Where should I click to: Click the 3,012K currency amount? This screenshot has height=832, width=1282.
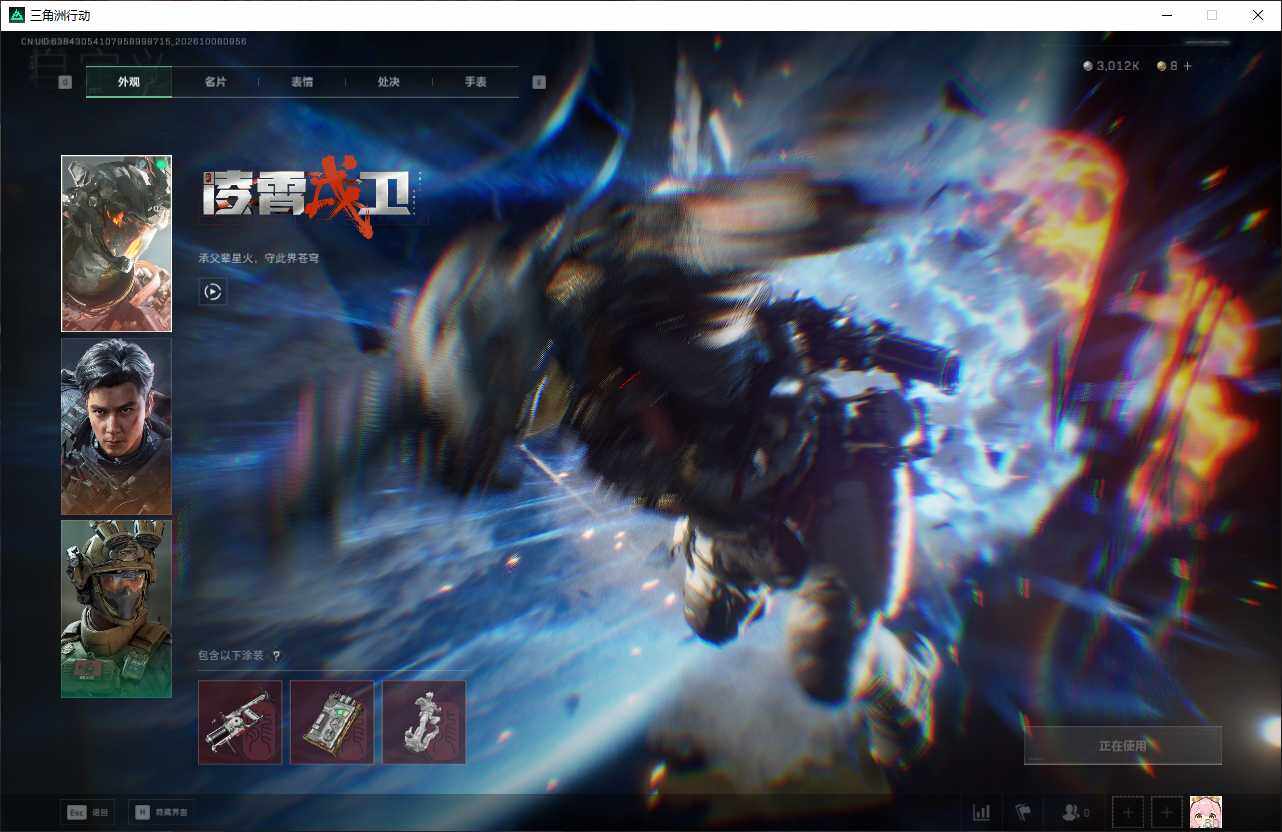coord(1118,66)
